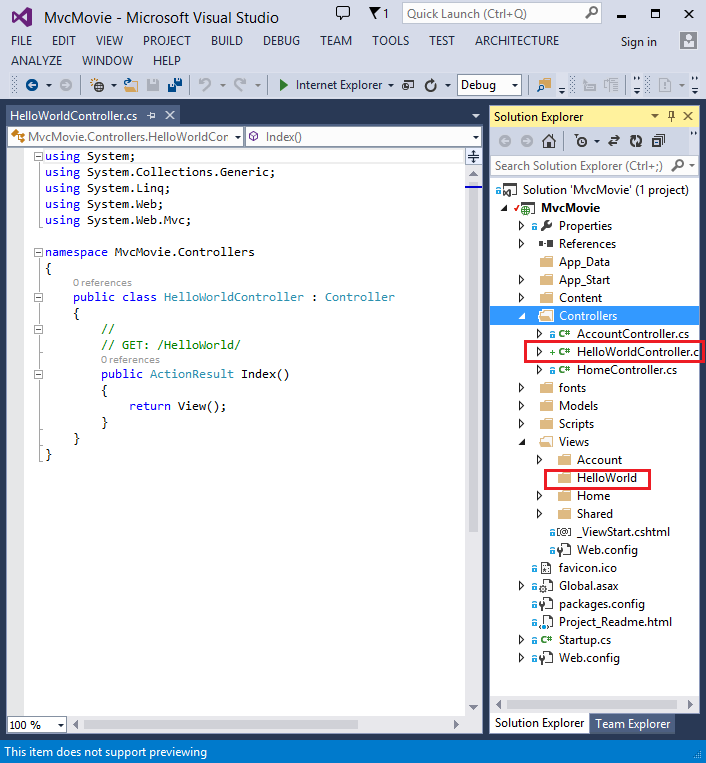
Task: Expand the Models folder node
Action: click(x=521, y=406)
